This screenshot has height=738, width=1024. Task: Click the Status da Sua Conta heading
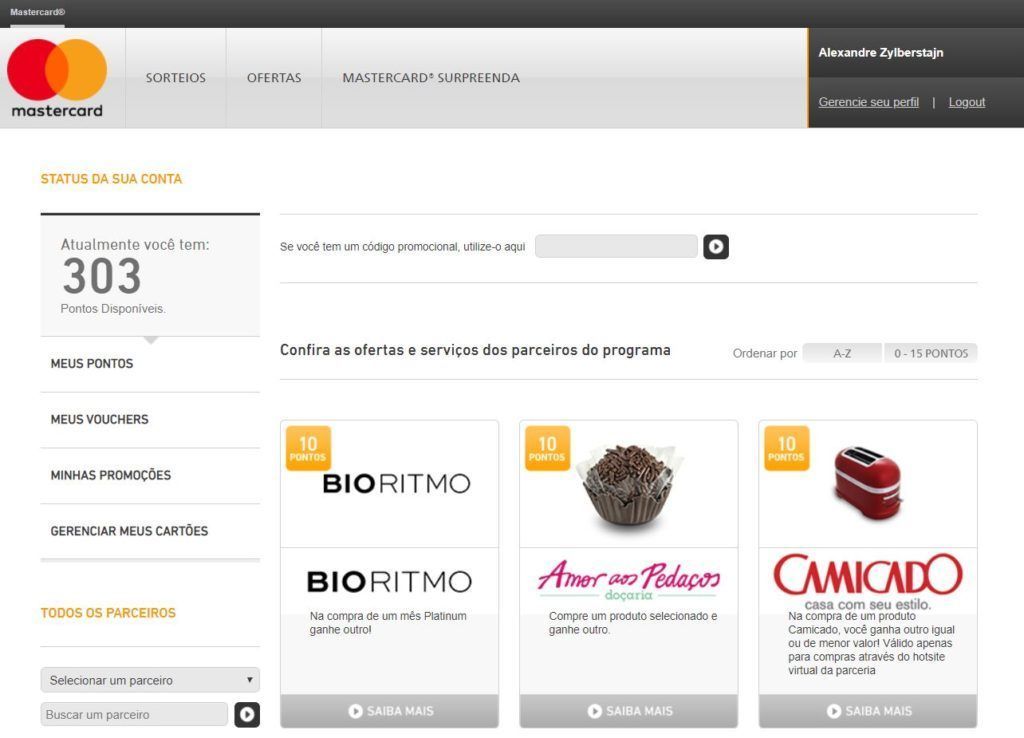coord(111,179)
